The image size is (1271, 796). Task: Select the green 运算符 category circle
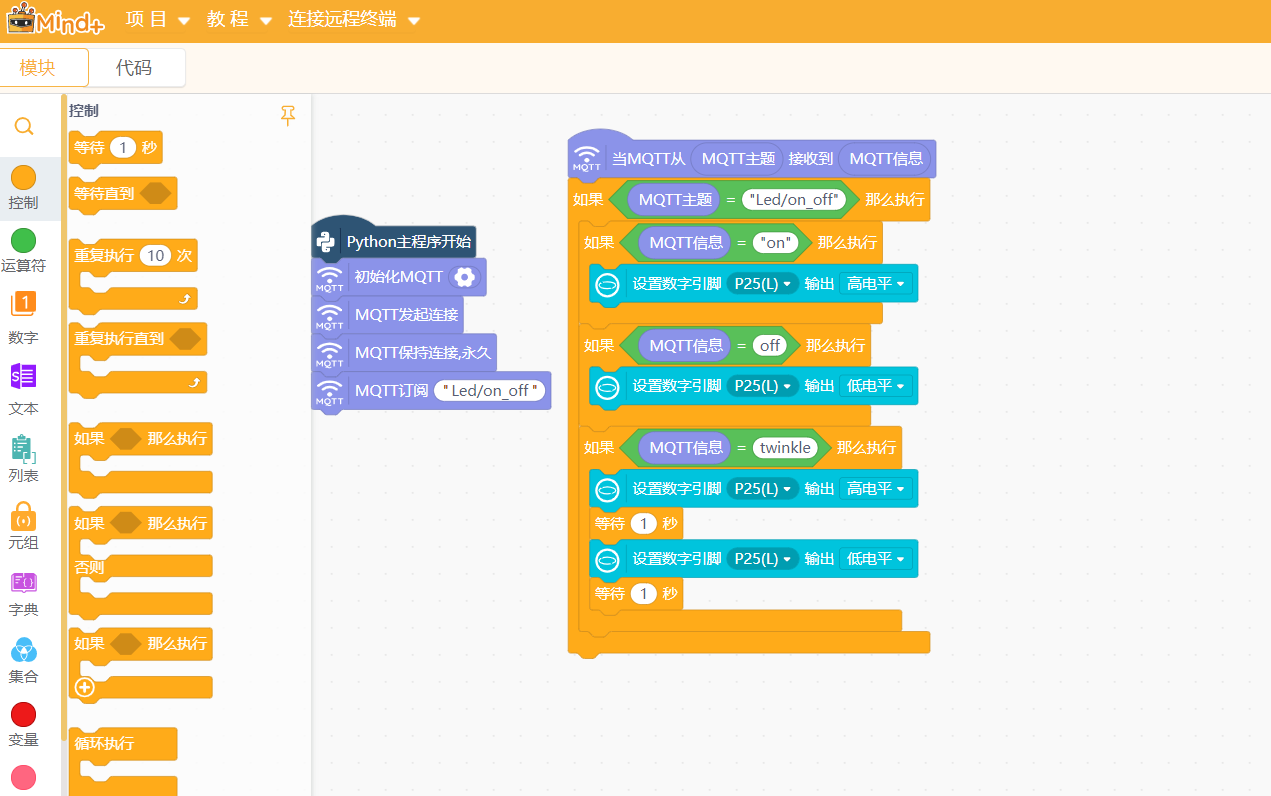tap(23, 240)
